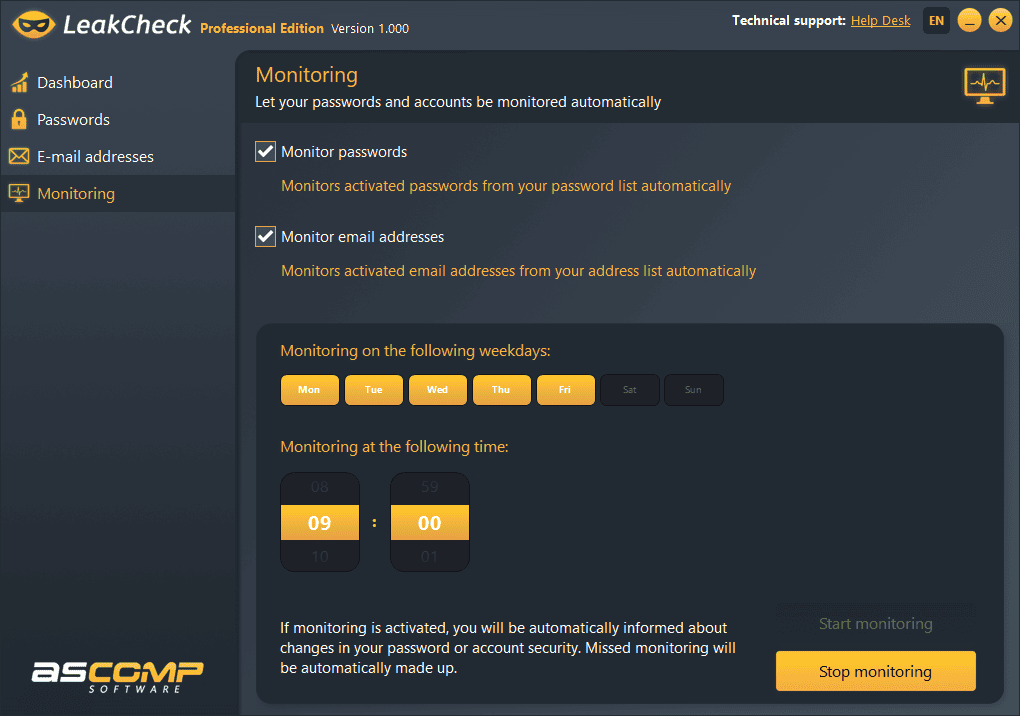
Task: Select 10 in the hour picker
Action: pos(320,556)
